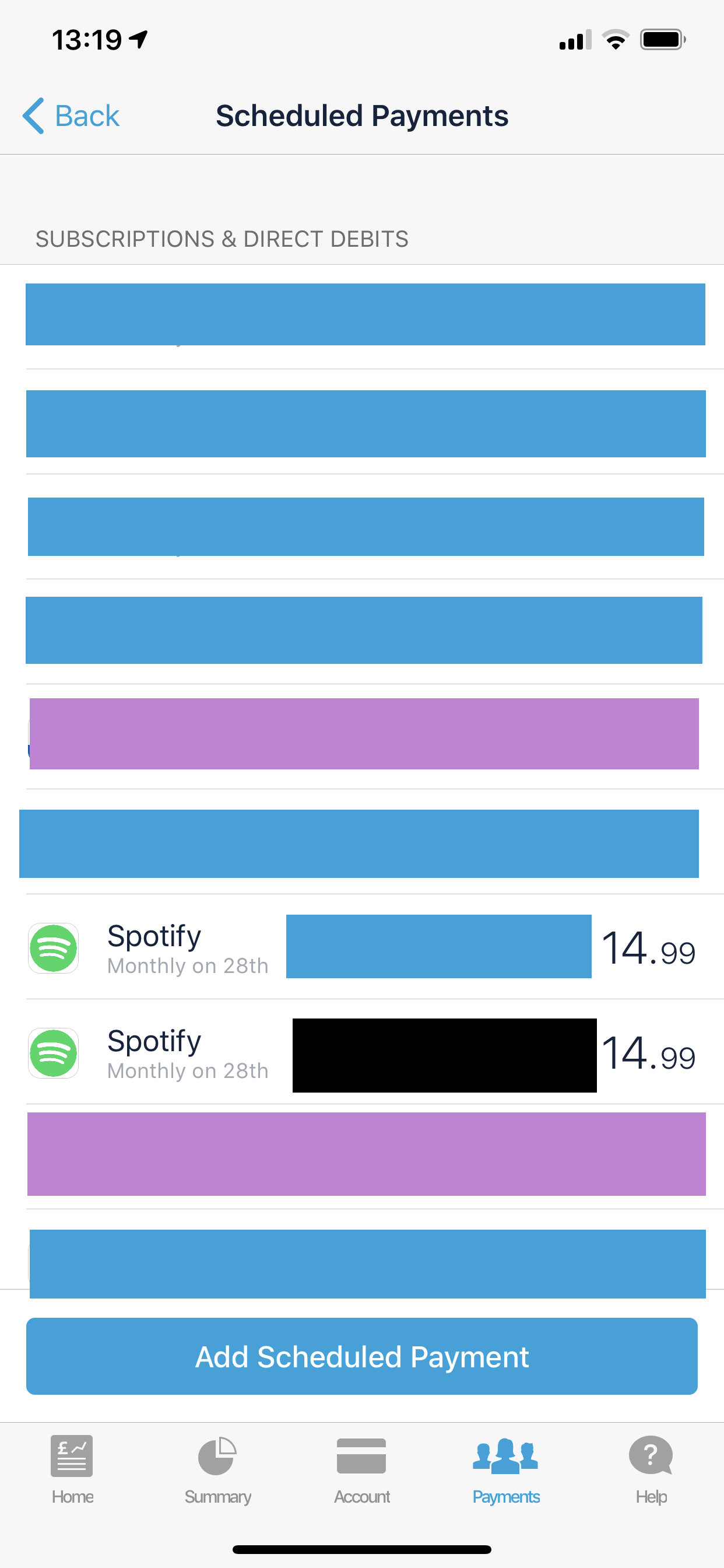Screen dimensions: 724x1568
Task: Open the Help question mark icon
Action: click(x=651, y=1456)
